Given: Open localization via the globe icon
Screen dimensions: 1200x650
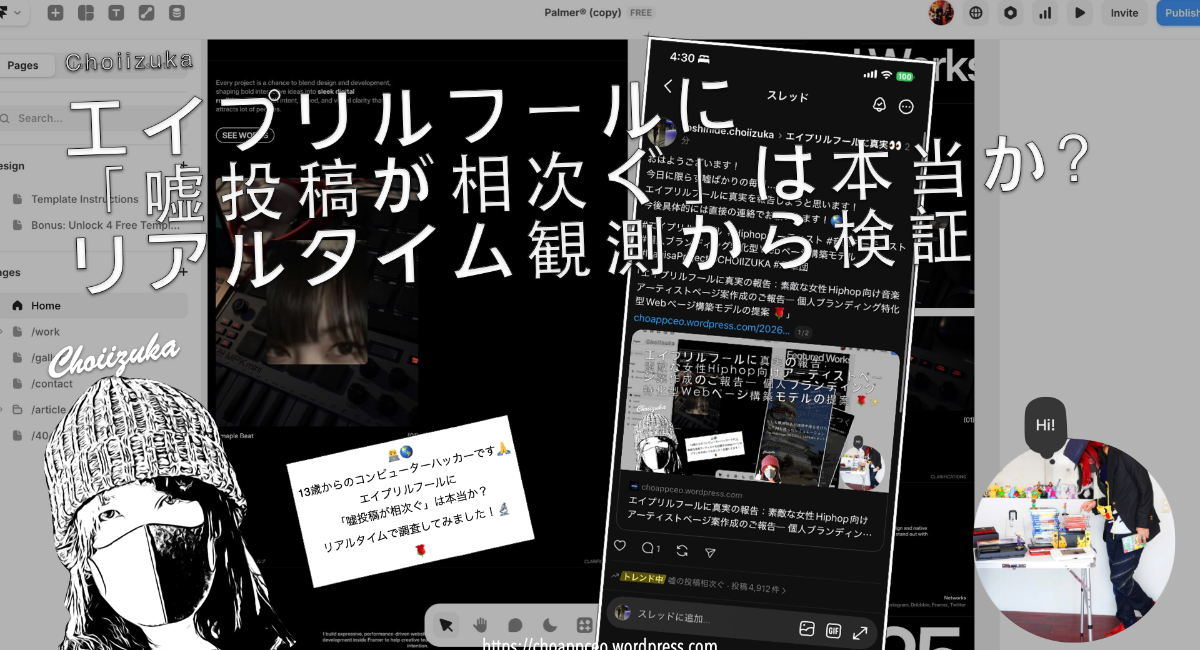Looking at the screenshot, I should [x=975, y=13].
